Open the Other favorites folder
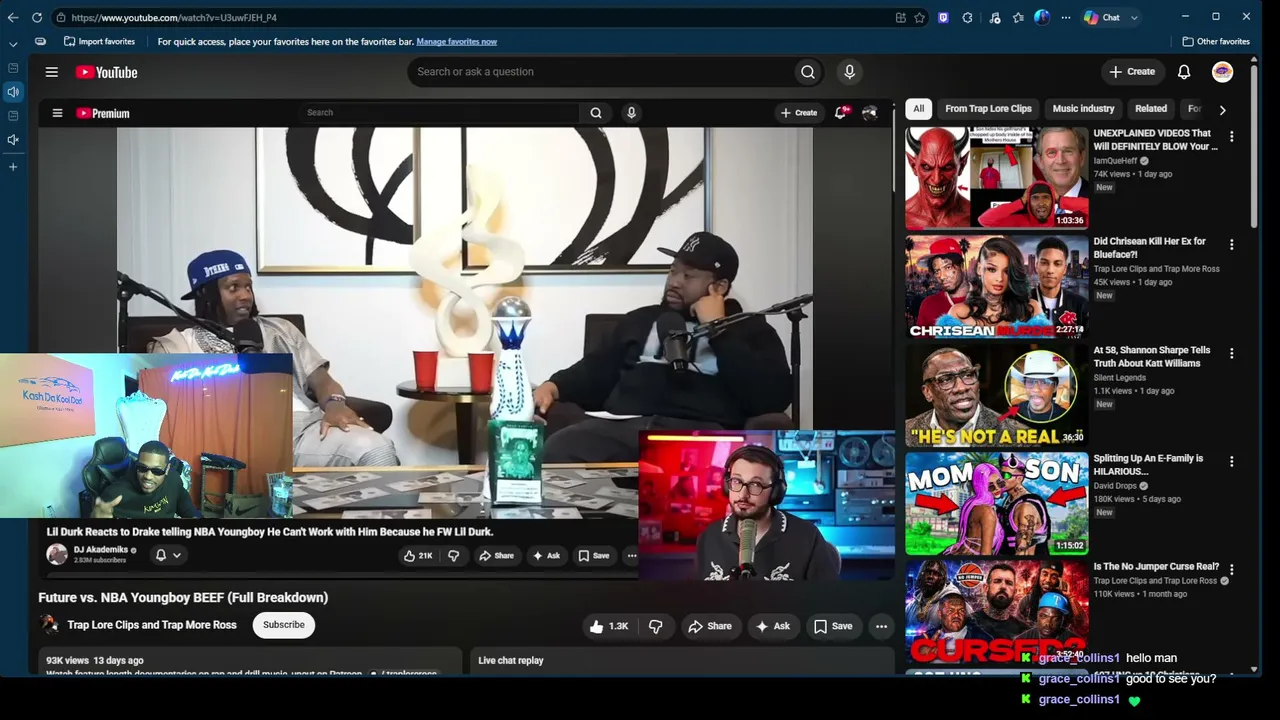Viewport: 1280px width, 720px height. [1216, 41]
